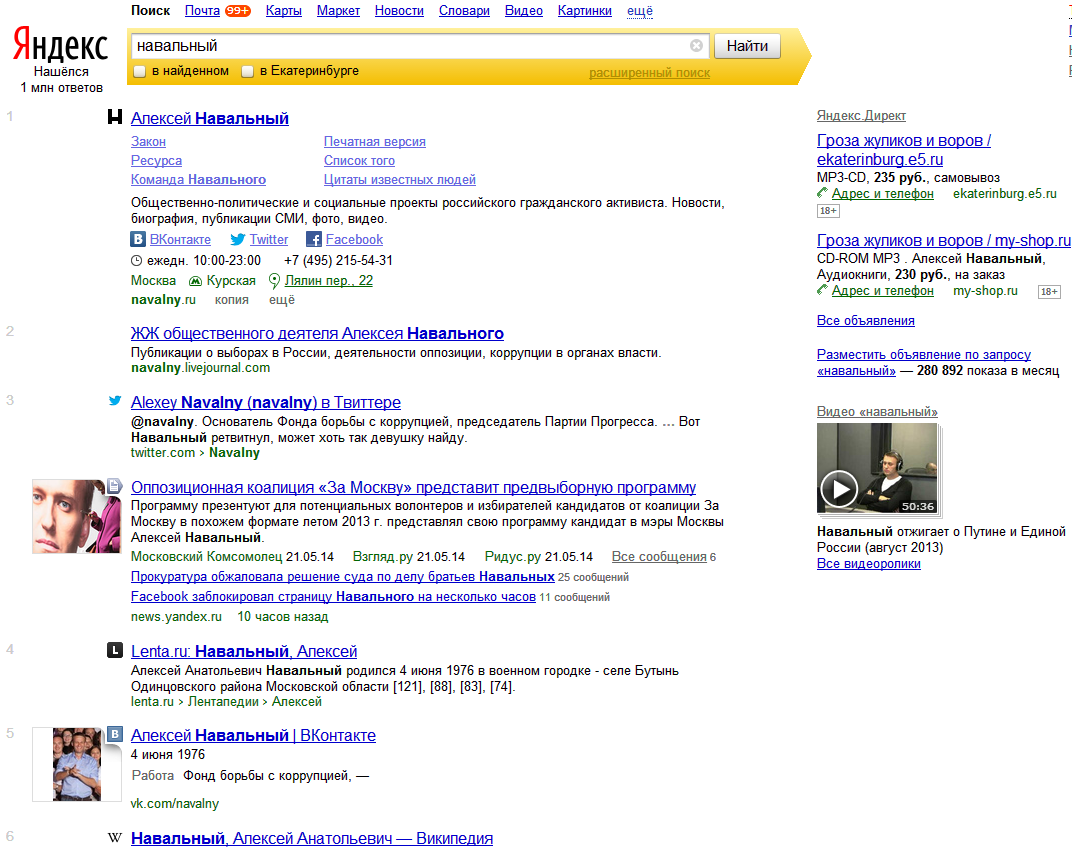Open the Печатная версия sitelink
Screen dimensions: 1072x855
375,141
